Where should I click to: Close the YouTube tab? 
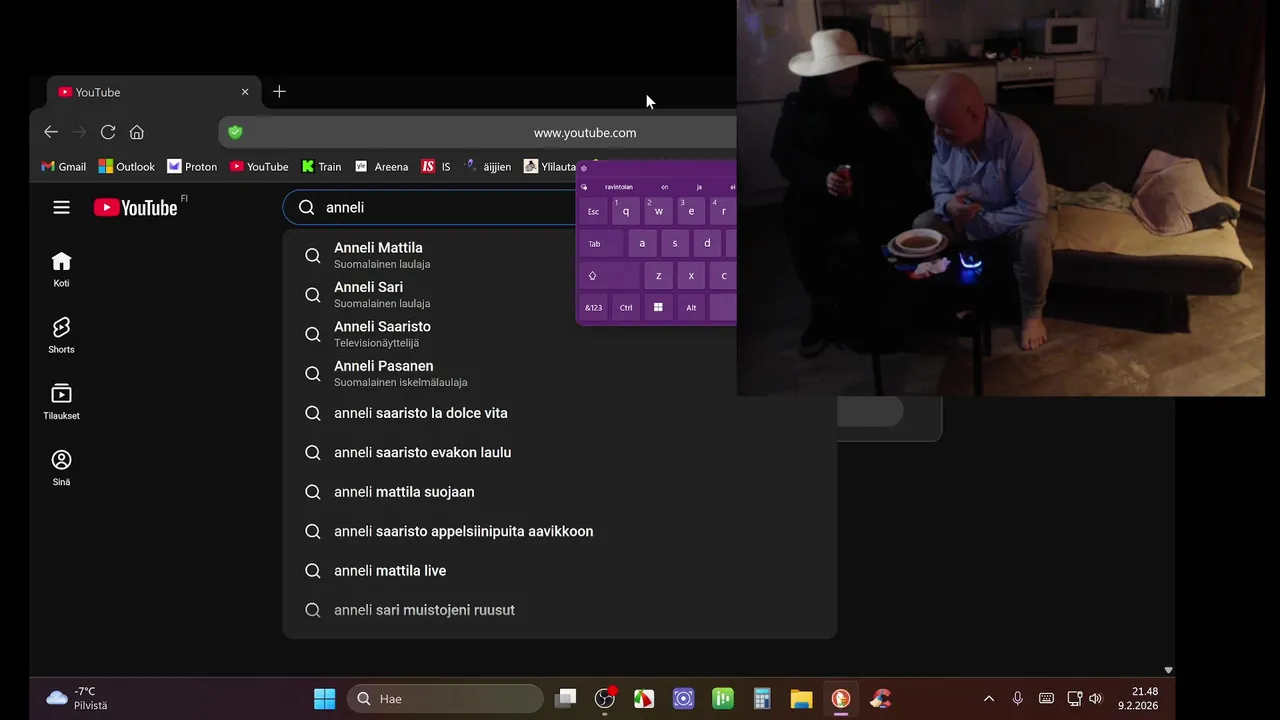[x=245, y=92]
